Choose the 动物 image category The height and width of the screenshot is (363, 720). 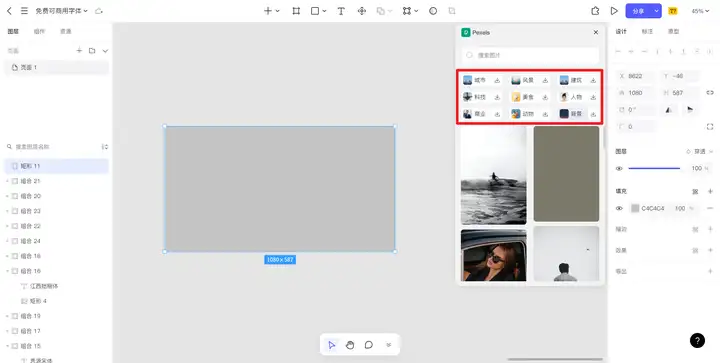click(523, 114)
